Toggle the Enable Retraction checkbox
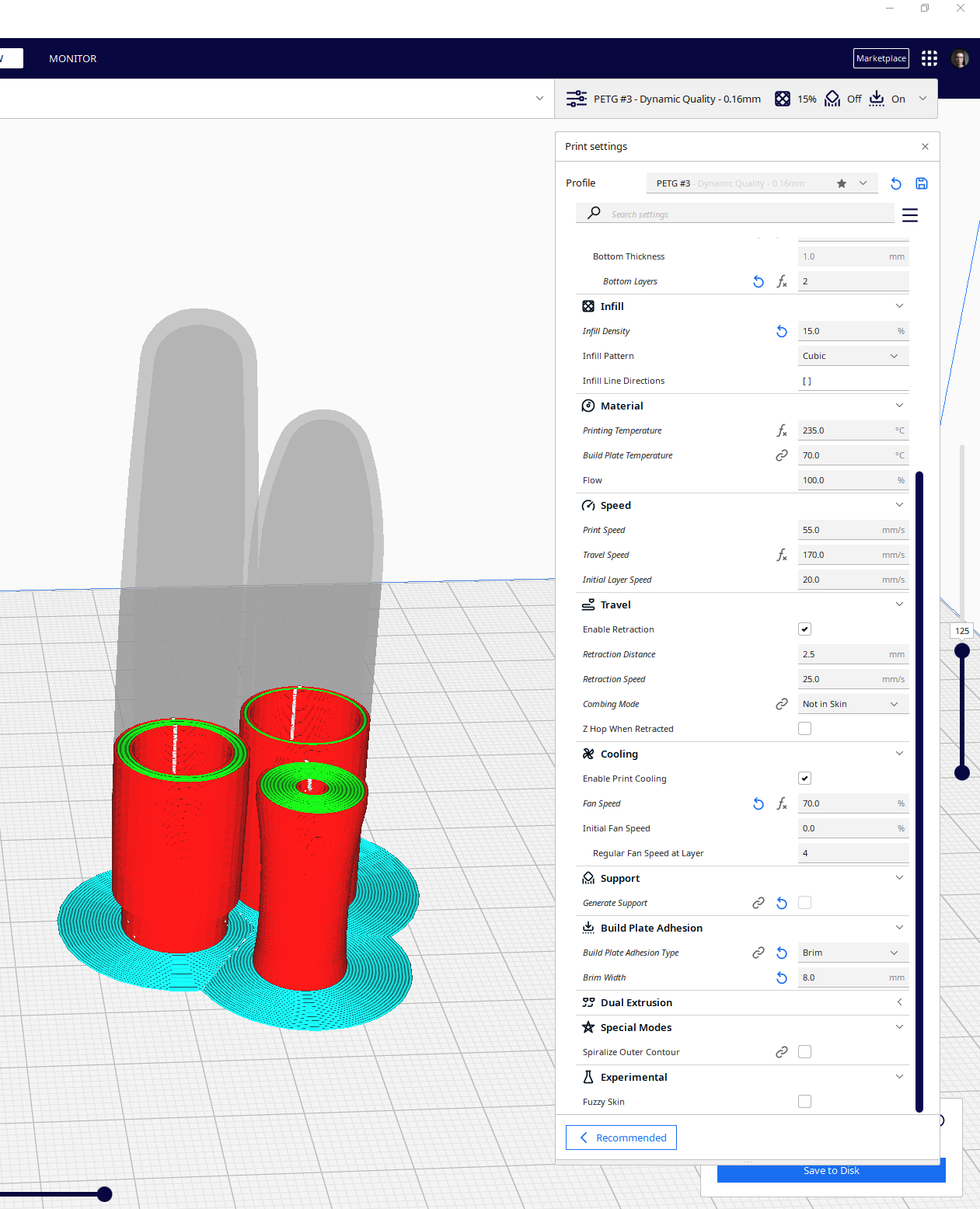The height and width of the screenshot is (1209, 980). (x=805, y=629)
